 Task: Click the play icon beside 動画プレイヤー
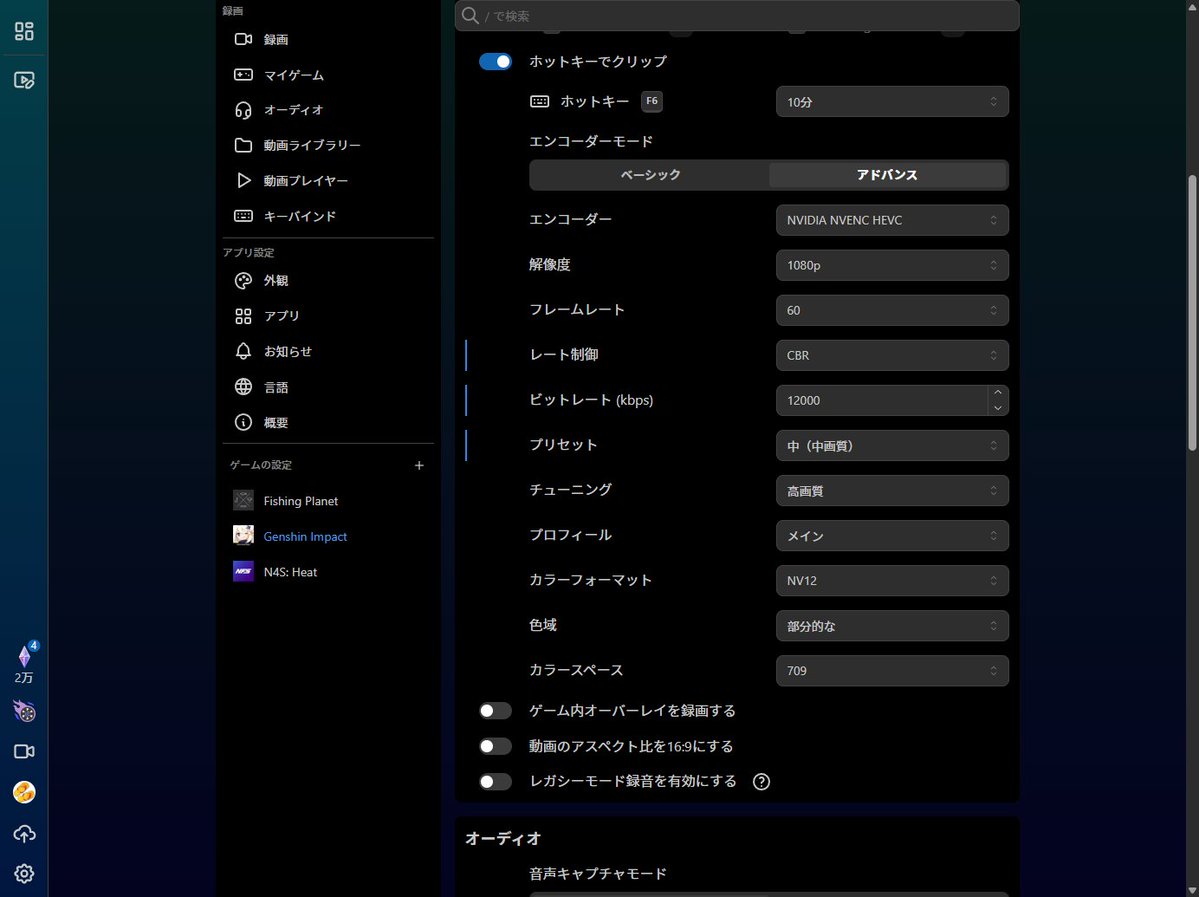coord(243,180)
